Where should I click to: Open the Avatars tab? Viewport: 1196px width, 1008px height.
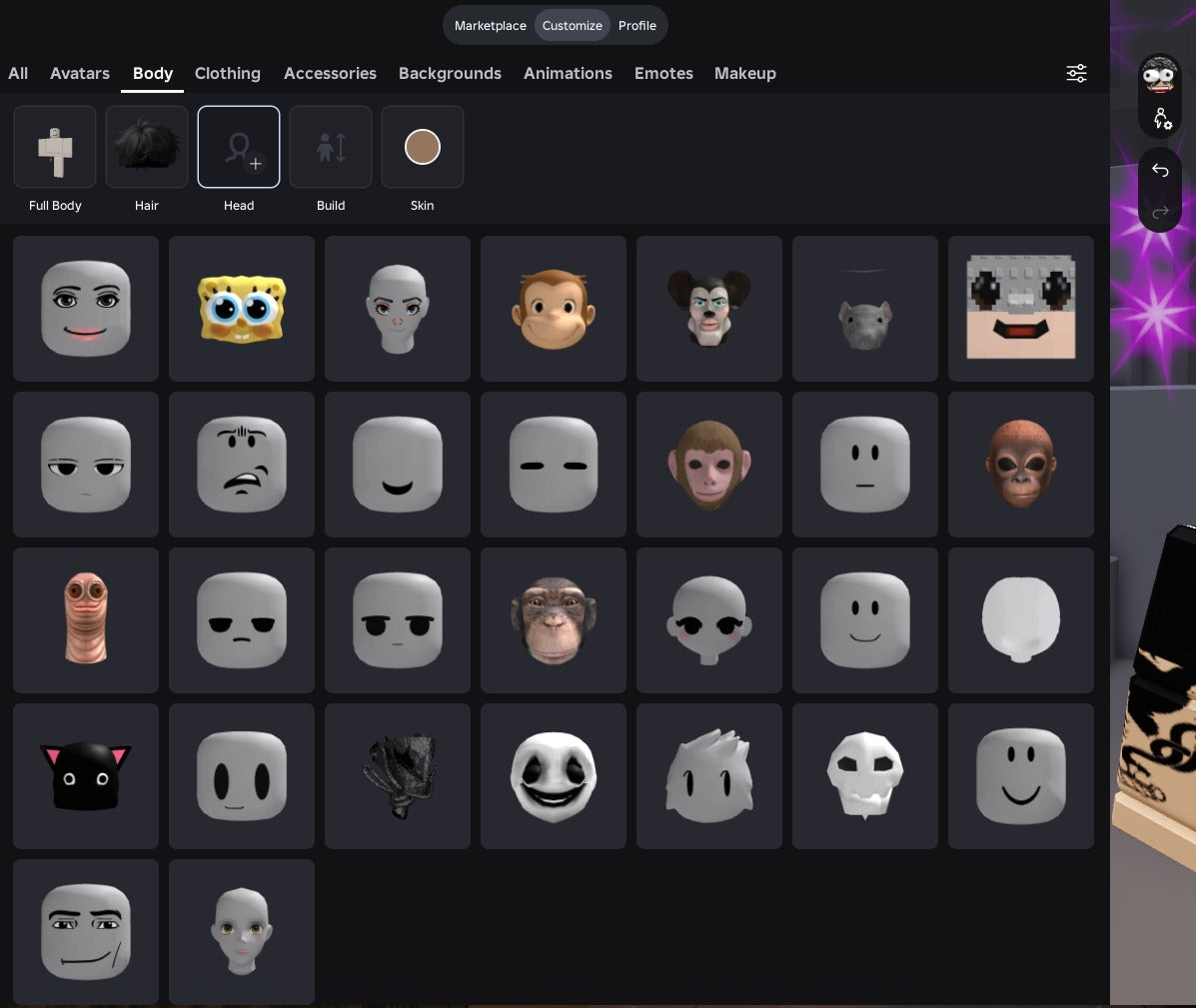(80, 73)
